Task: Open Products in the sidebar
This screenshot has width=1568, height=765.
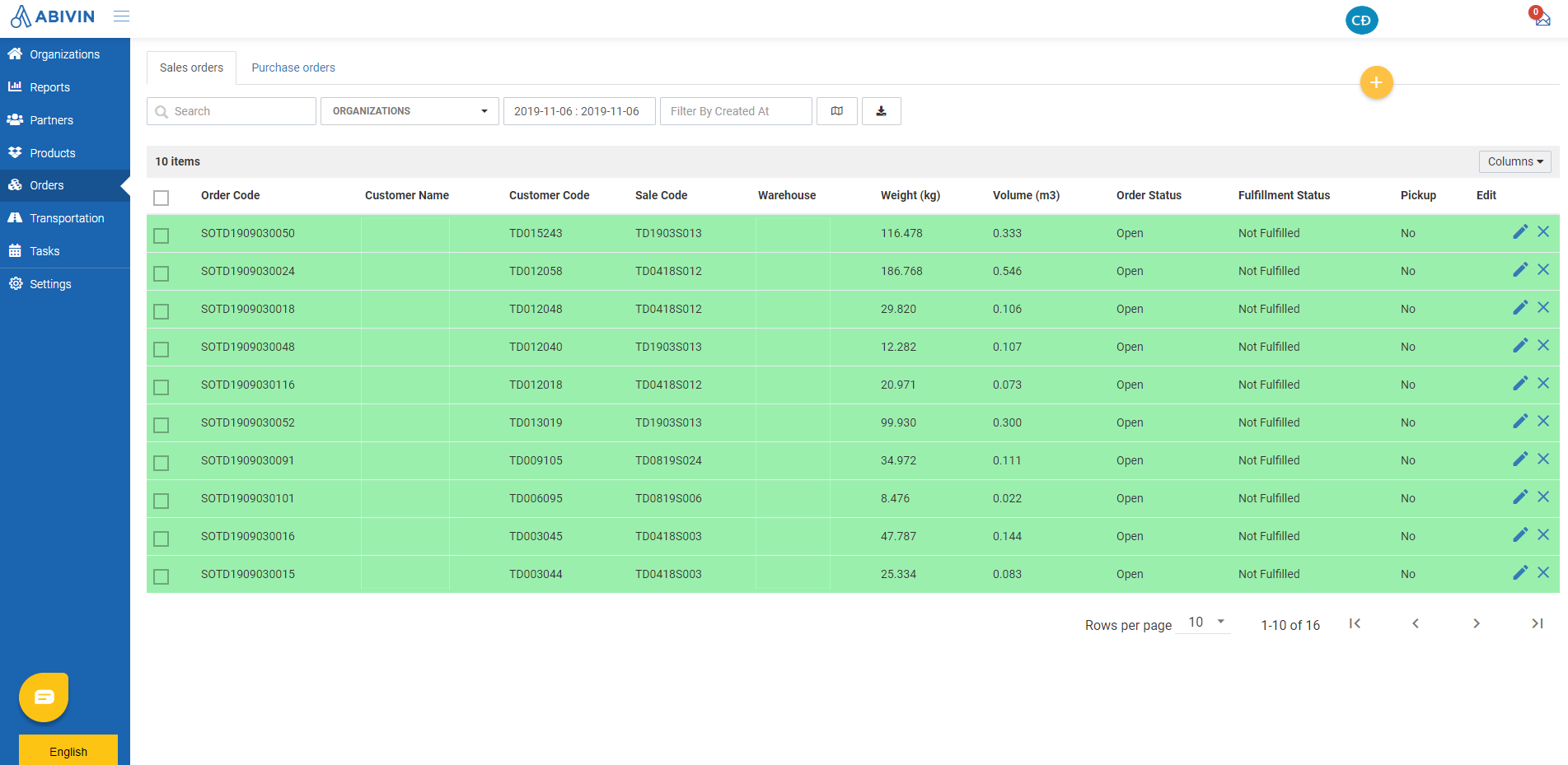Action: point(65,153)
